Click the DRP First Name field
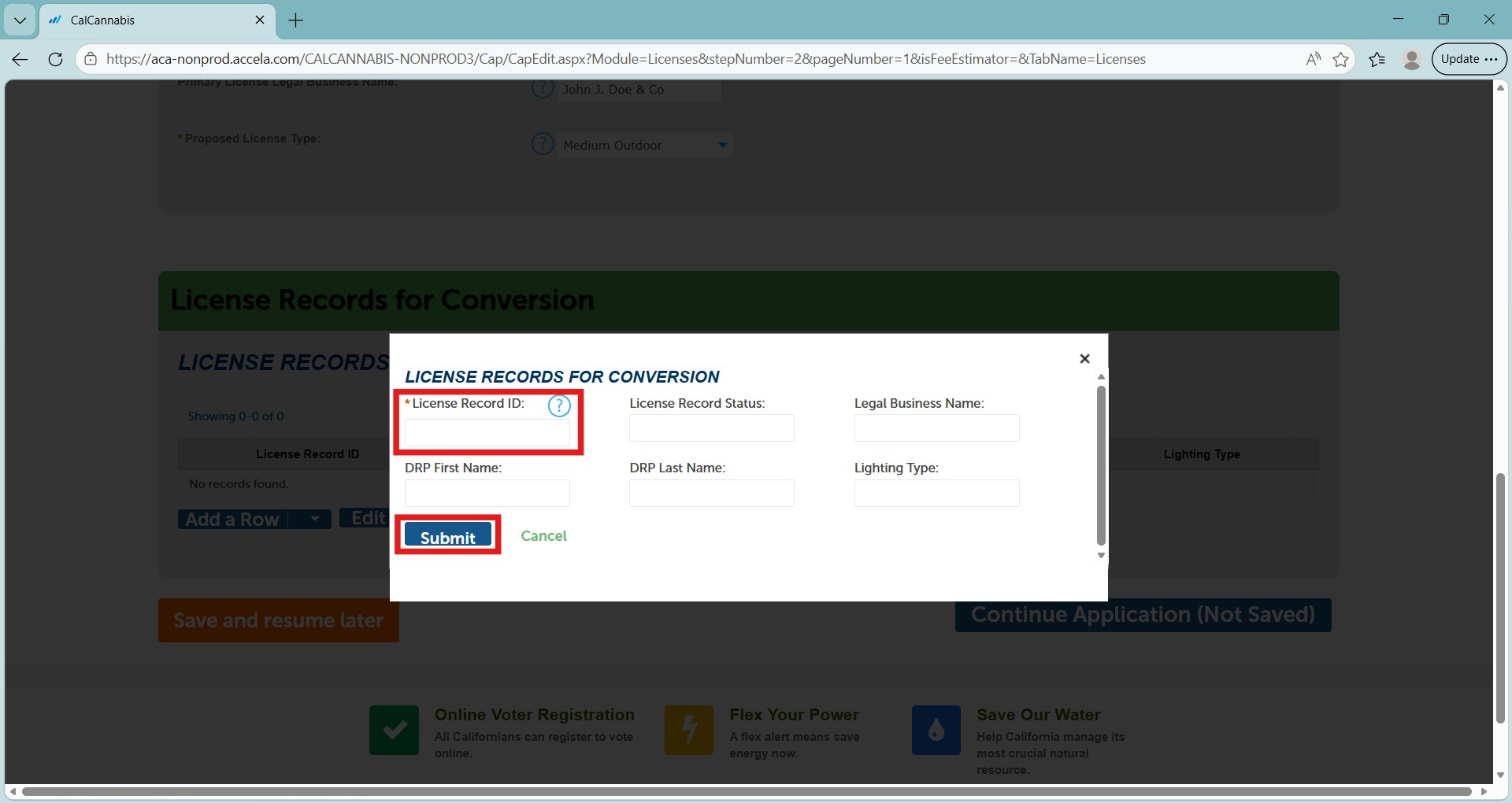Image resolution: width=1512 pixels, height=803 pixels. [487, 493]
